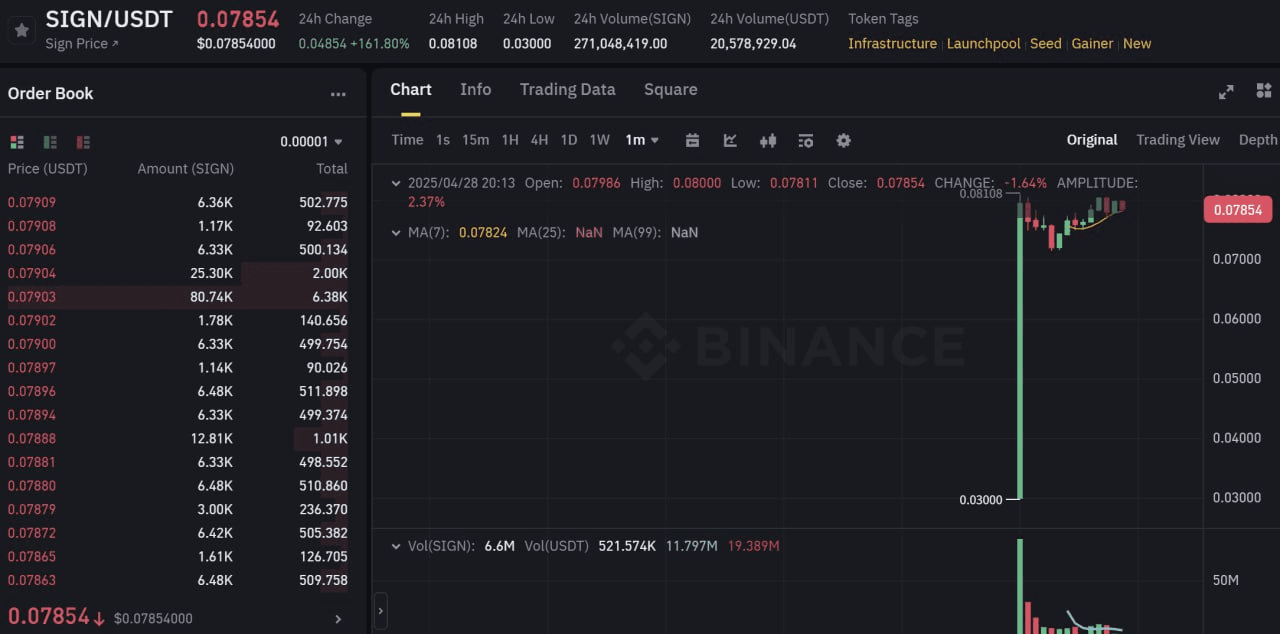Select sell order at price 0.07900
Image resolution: width=1280 pixels, height=634 pixels.
click(178, 344)
